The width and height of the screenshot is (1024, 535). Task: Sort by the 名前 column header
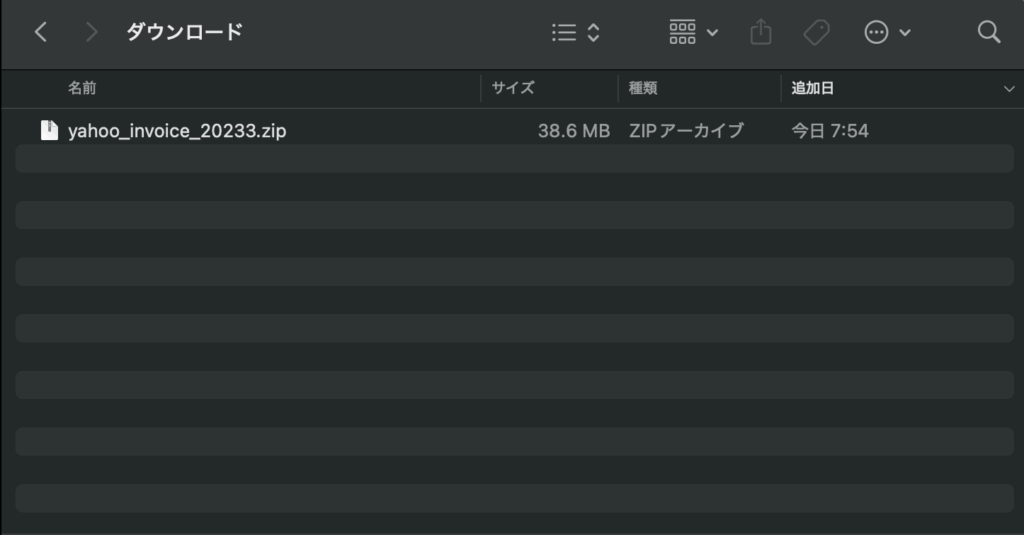click(x=82, y=88)
